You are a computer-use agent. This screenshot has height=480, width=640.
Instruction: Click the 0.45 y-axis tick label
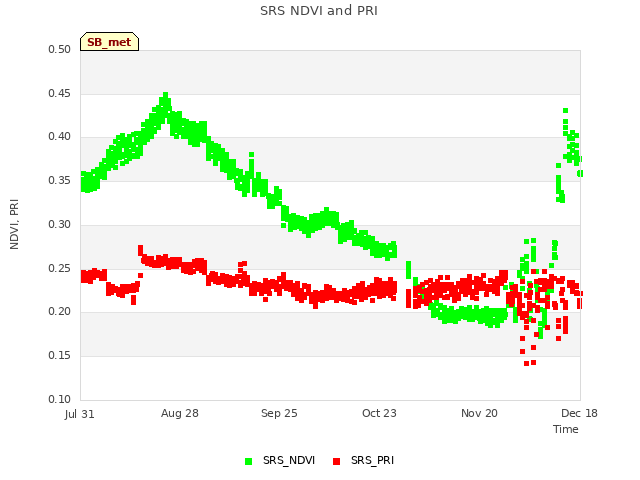pos(60,93)
